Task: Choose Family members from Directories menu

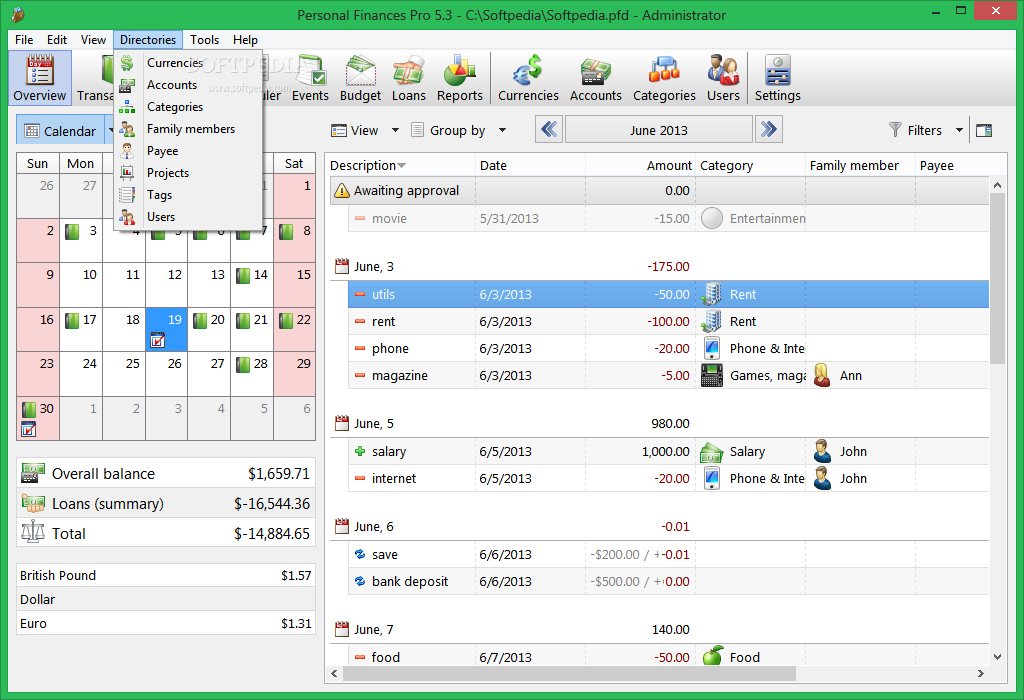Action: pos(188,129)
